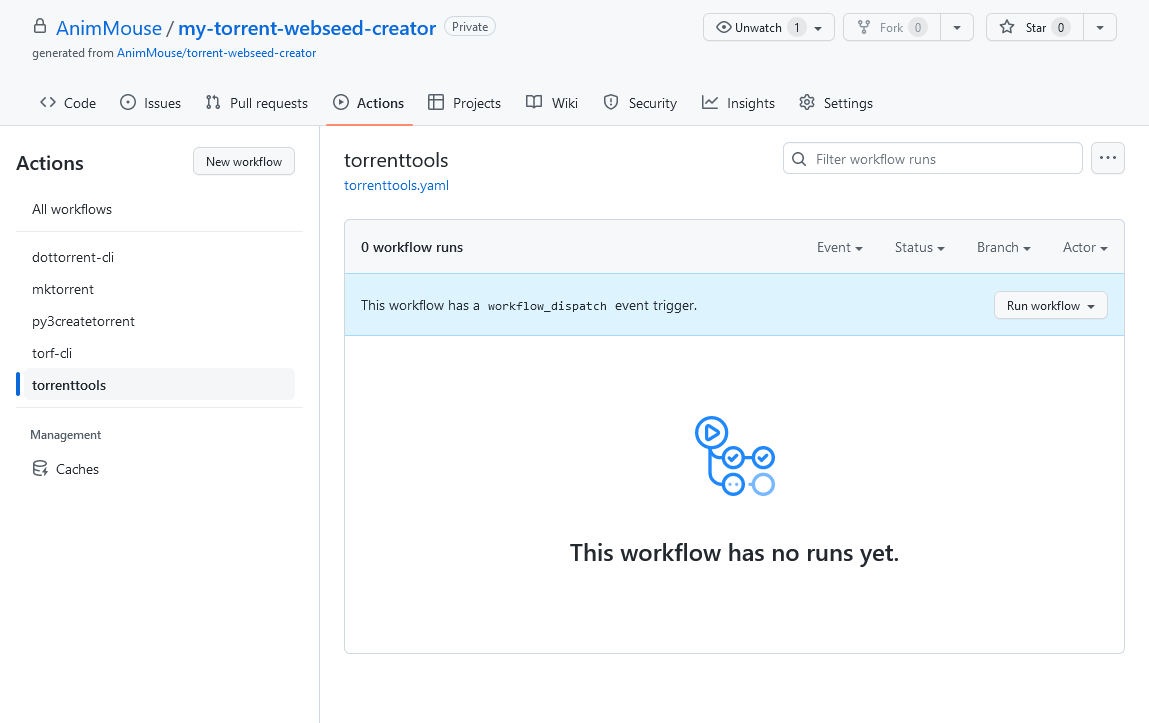The image size is (1149, 723).
Task: Click the New workflow button
Action: (x=244, y=161)
